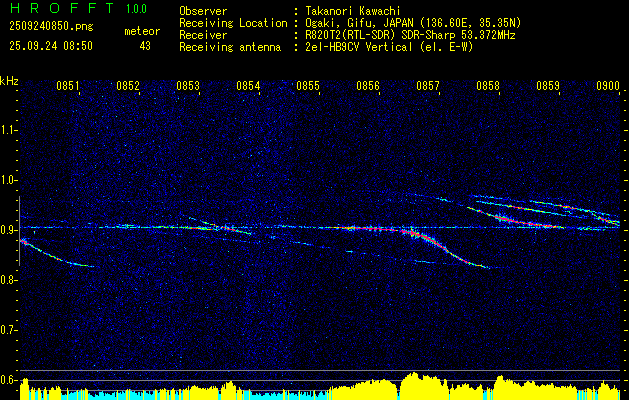Image resolution: width=629 pixels, height=400 pixels.
Task: Click the 0855 time marker
Action: pyautogui.click(x=308, y=86)
